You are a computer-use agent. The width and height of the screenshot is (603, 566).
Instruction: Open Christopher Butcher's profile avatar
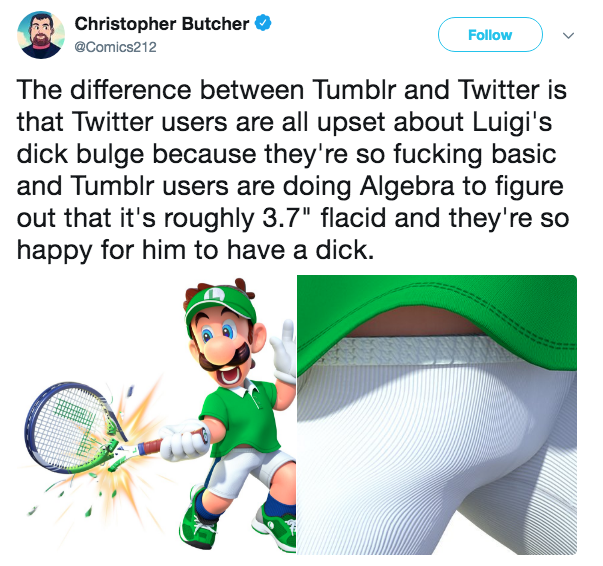click(x=41, y=35)
